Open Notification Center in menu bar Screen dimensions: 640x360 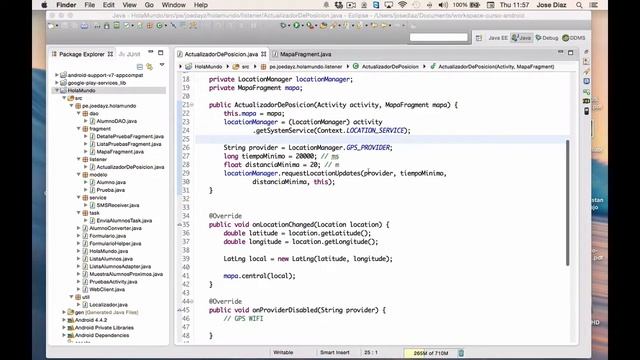tap(594, 5)
